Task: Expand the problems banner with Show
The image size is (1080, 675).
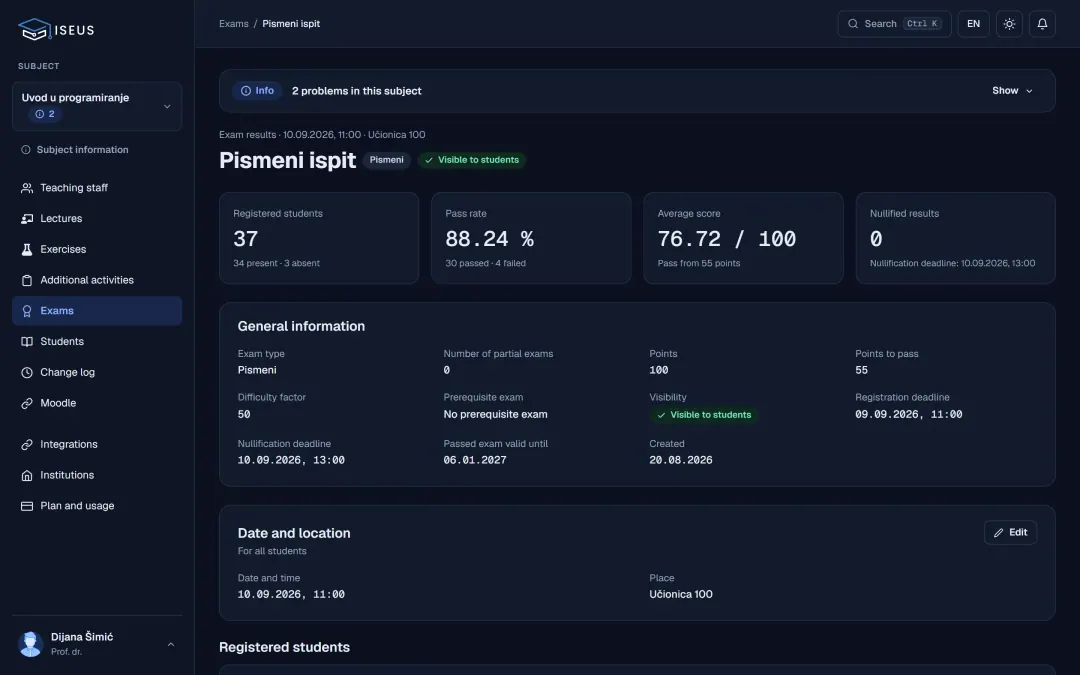Action: click(x=1012, y=91)
